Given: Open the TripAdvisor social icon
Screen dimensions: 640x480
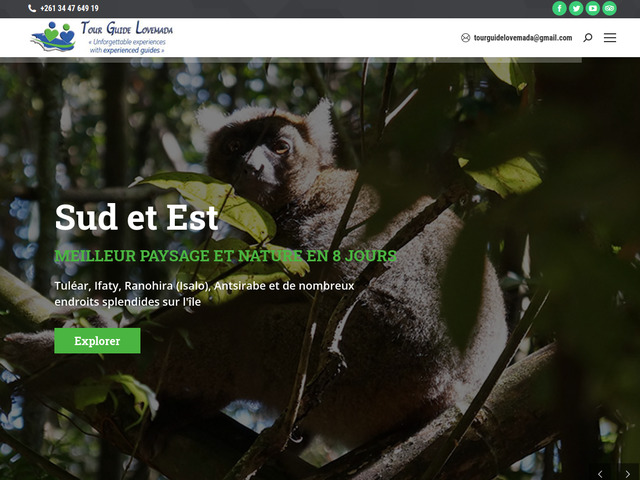Looking at the screenshot, I should pyautogui.click(x=609, y=8).
